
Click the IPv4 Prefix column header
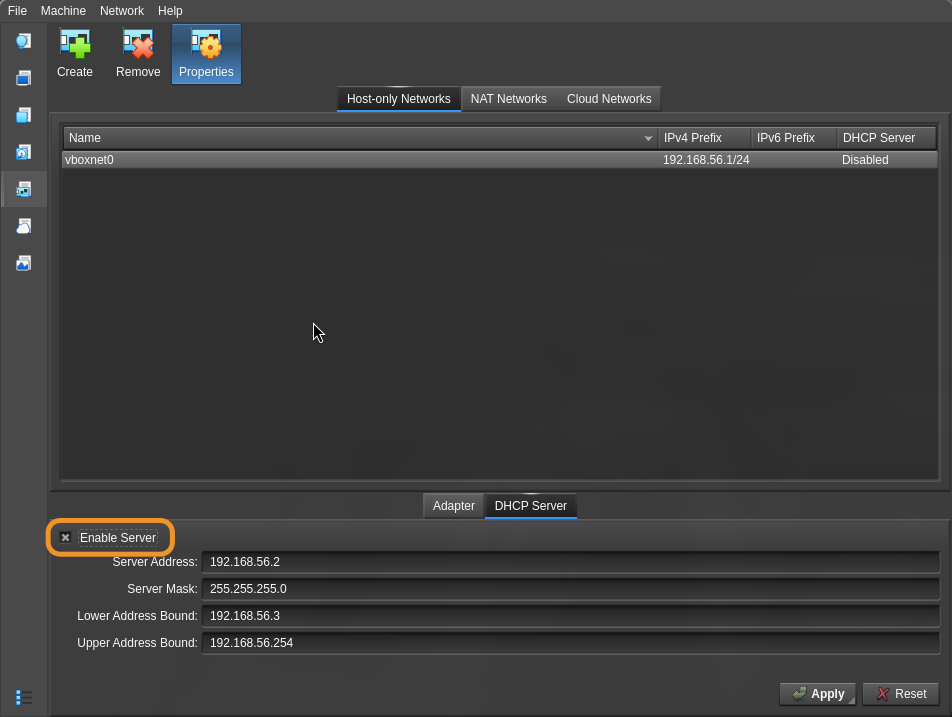click(705, 138)
